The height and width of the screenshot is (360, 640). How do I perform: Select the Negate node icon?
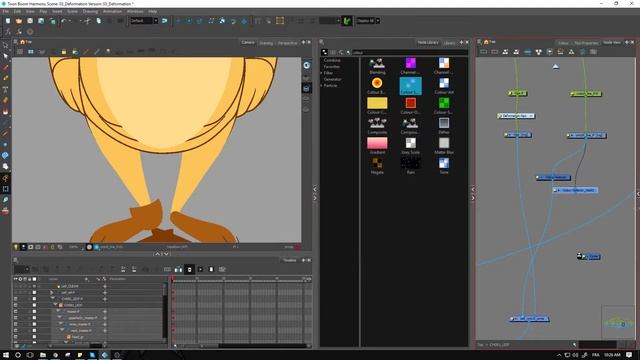pyautogui.click(x=377, y=163)
